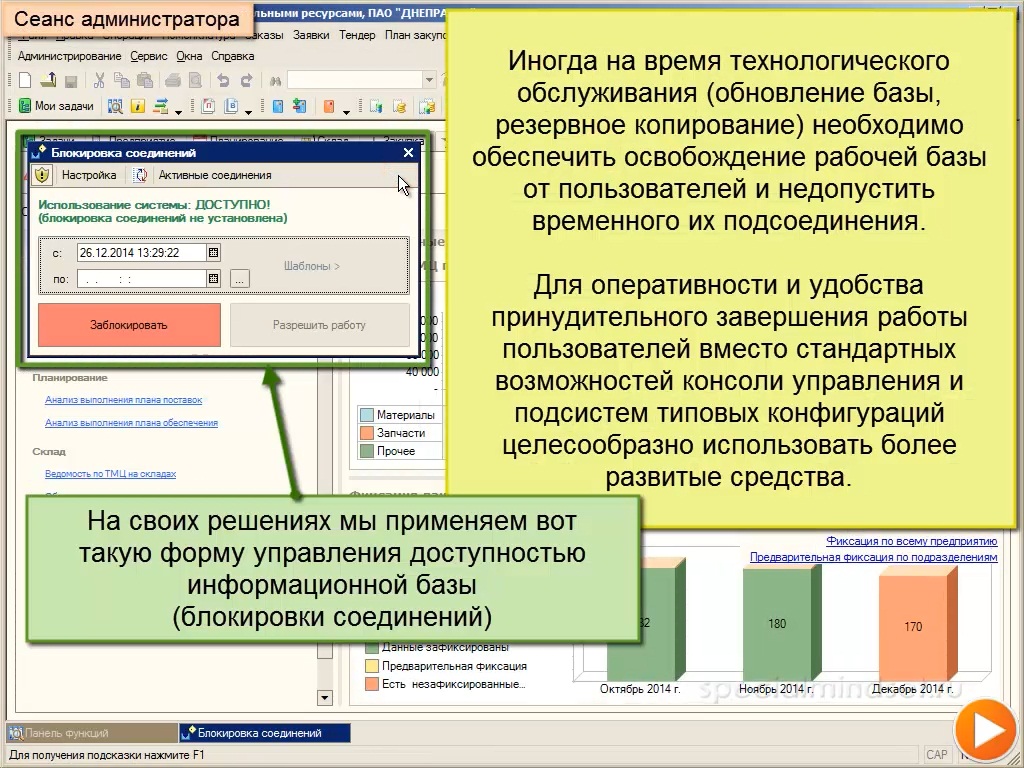
Task: Click the 'по' end date input field
Action: [140, 279]
